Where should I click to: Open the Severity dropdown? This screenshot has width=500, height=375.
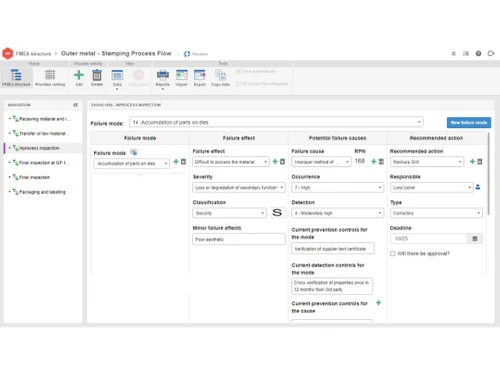pyautogui.click(x=239, y=188)
